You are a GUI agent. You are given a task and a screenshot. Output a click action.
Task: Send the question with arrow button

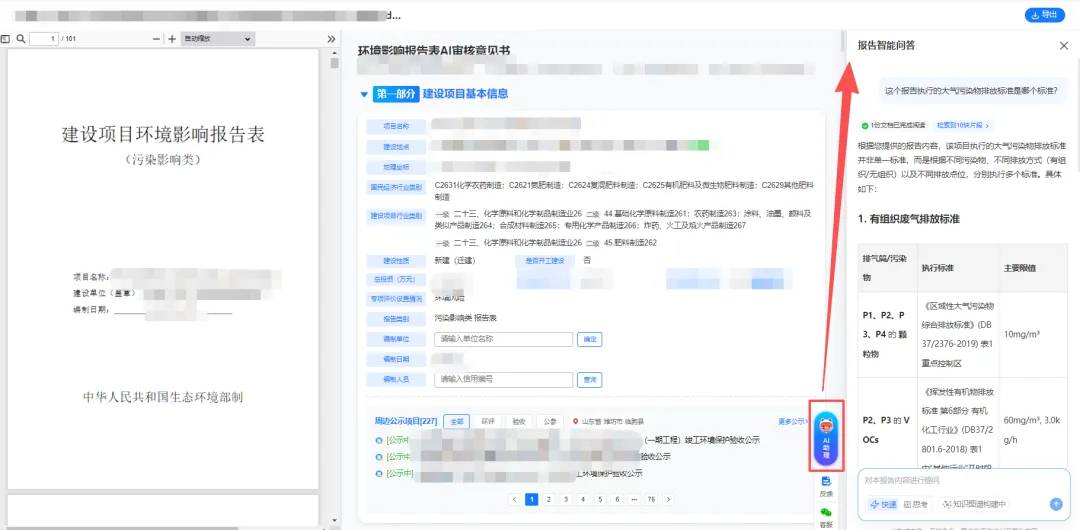point(1056,504)
